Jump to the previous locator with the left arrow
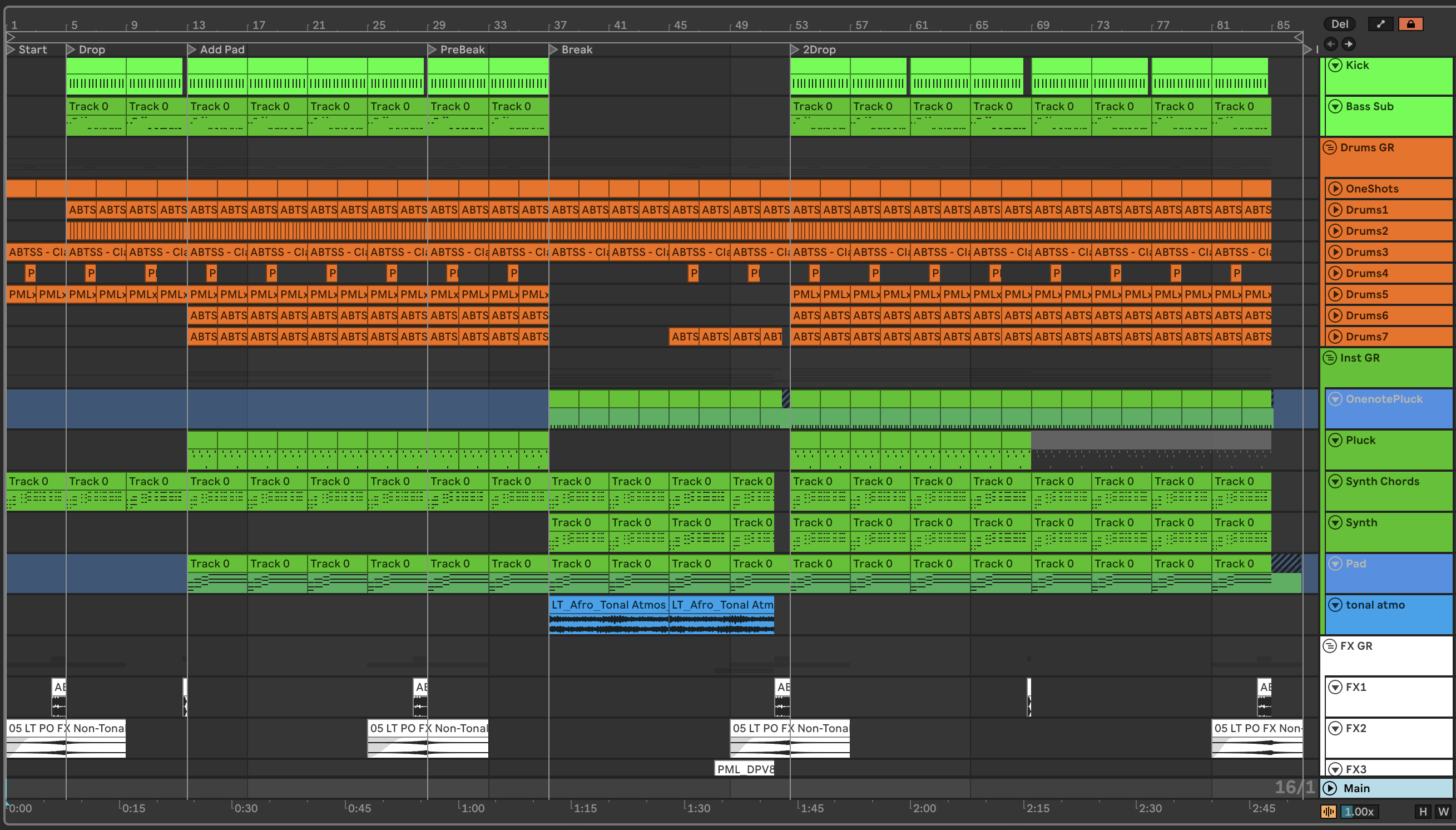This screenshot has height=830, width=1456. (x=1331, y=44)
